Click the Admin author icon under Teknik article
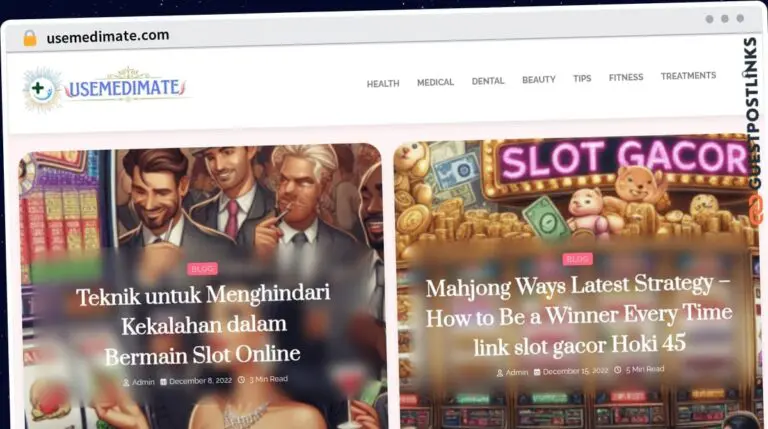Viewport: 768px width, 429px height. click(x=126, y=382)
